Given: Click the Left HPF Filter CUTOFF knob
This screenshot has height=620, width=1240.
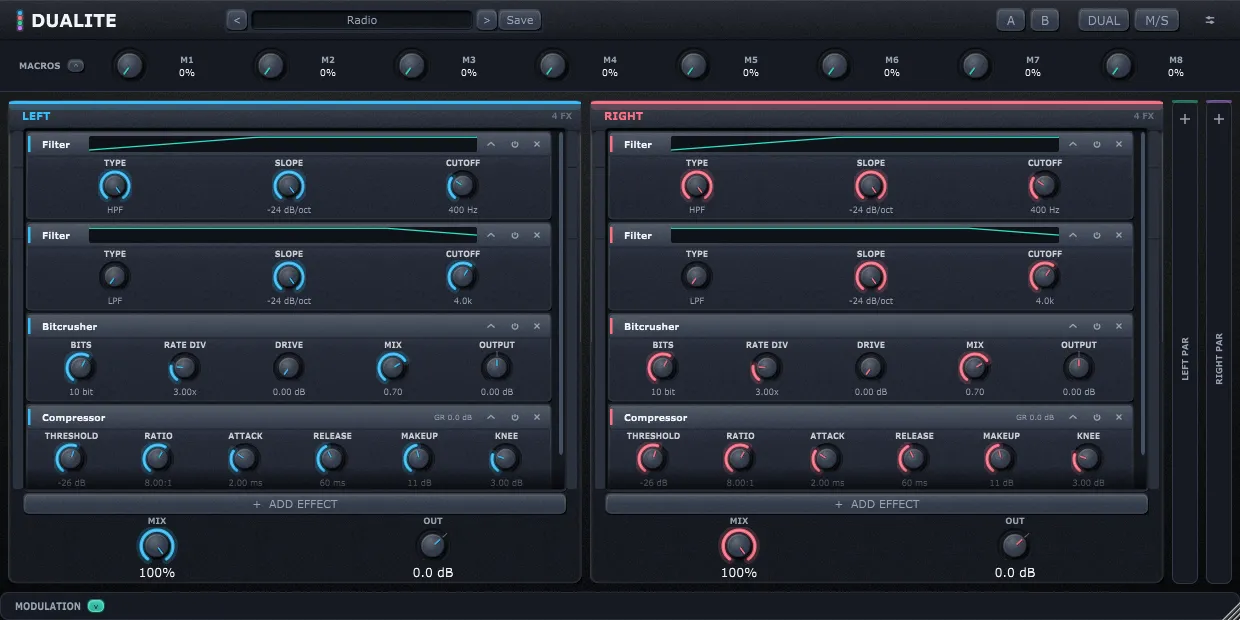Looking at the screenshot, I should pos(462,185).
